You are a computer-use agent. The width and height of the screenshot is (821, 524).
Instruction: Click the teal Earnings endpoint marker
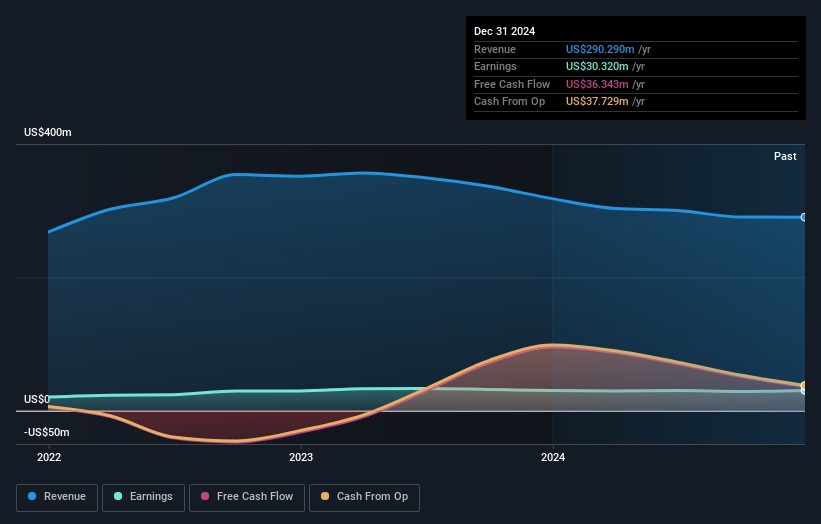804,391
